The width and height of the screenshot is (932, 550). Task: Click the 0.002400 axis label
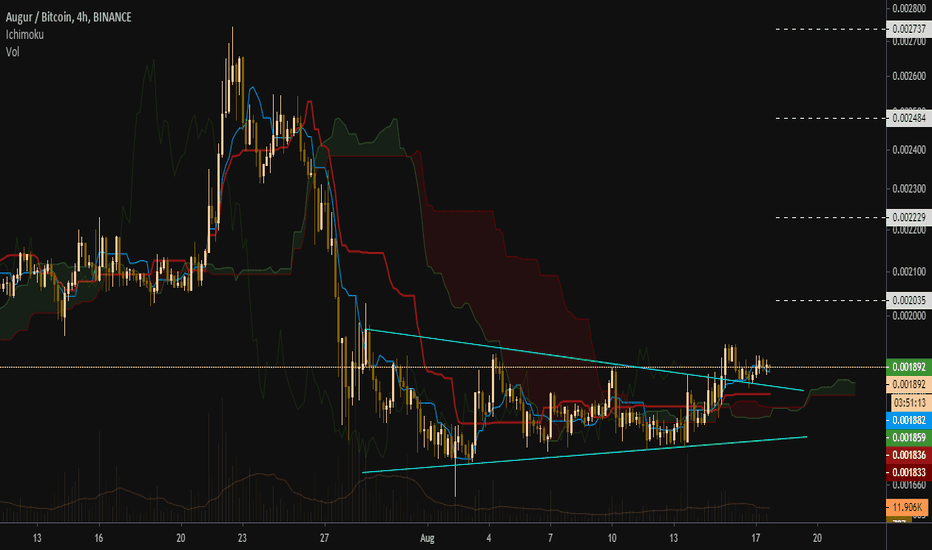pyautogui.click(x=909, y=150)
